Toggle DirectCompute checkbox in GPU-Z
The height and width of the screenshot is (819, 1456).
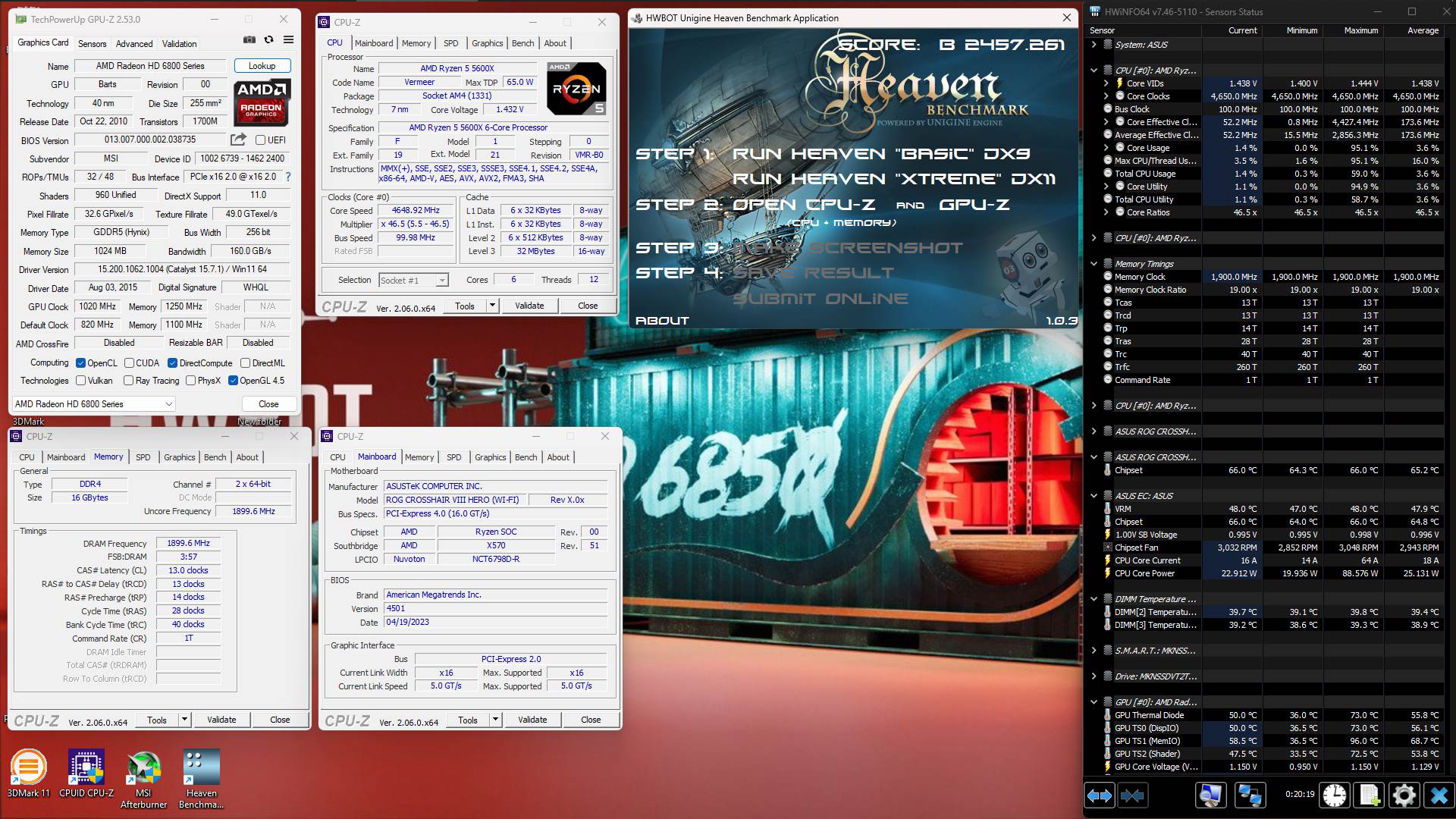(x=172, y=362)
